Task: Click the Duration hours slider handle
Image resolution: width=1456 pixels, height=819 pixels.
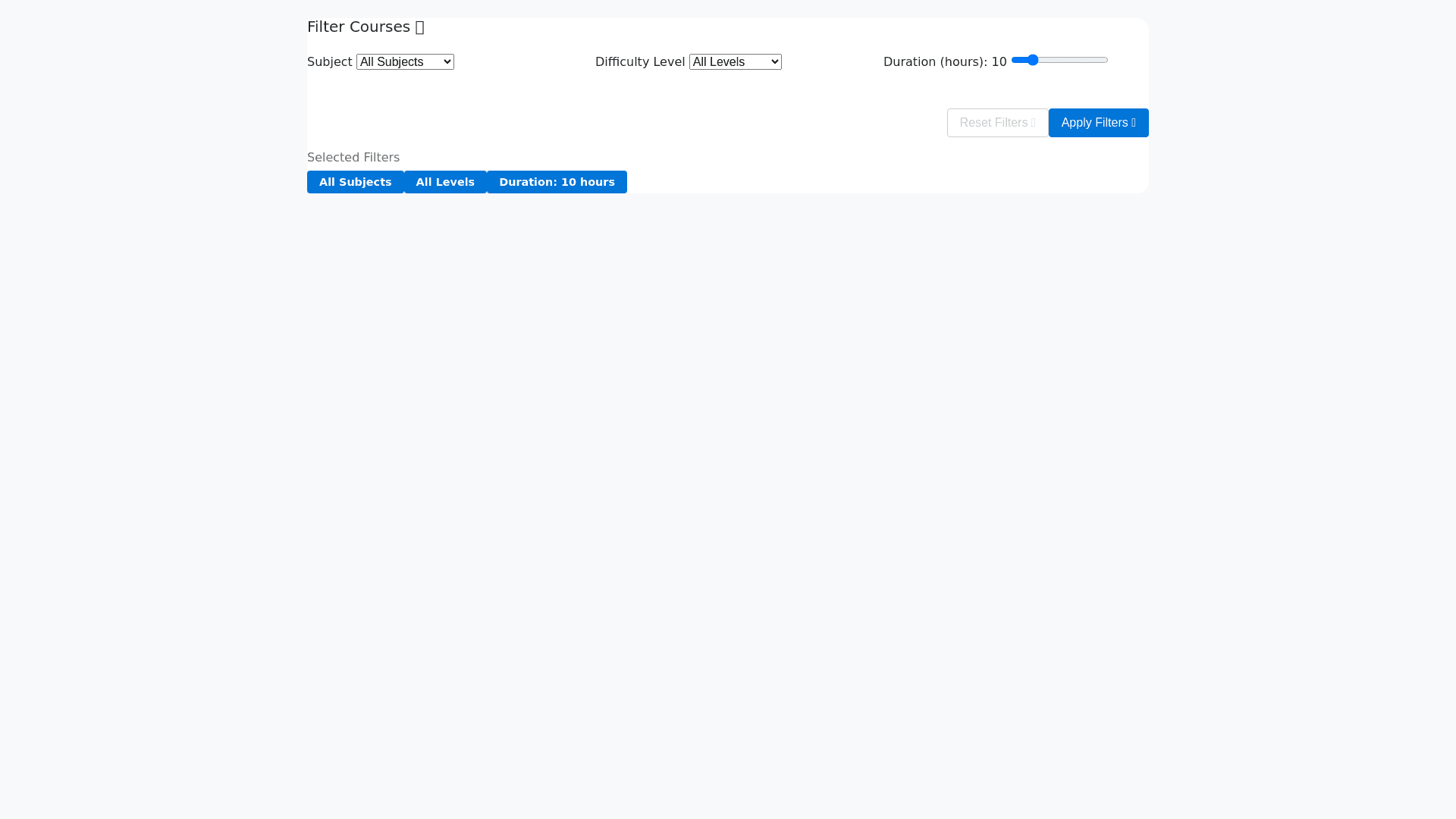Action: [1032, 60]
